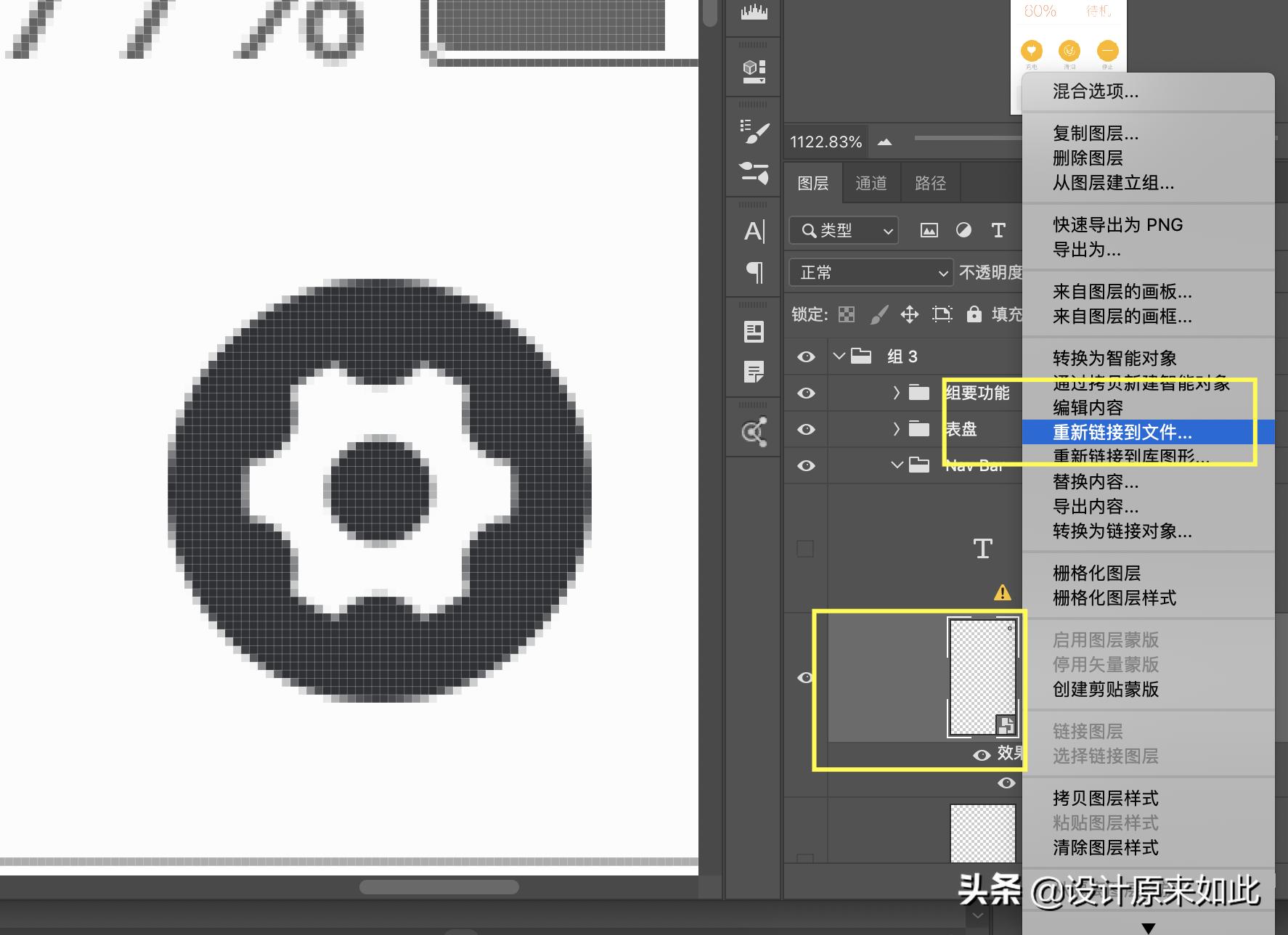The height and width of the screenshot is (935, 1288).
Task: Toggle the 效果 effects visibility eye
Action: 982,755
